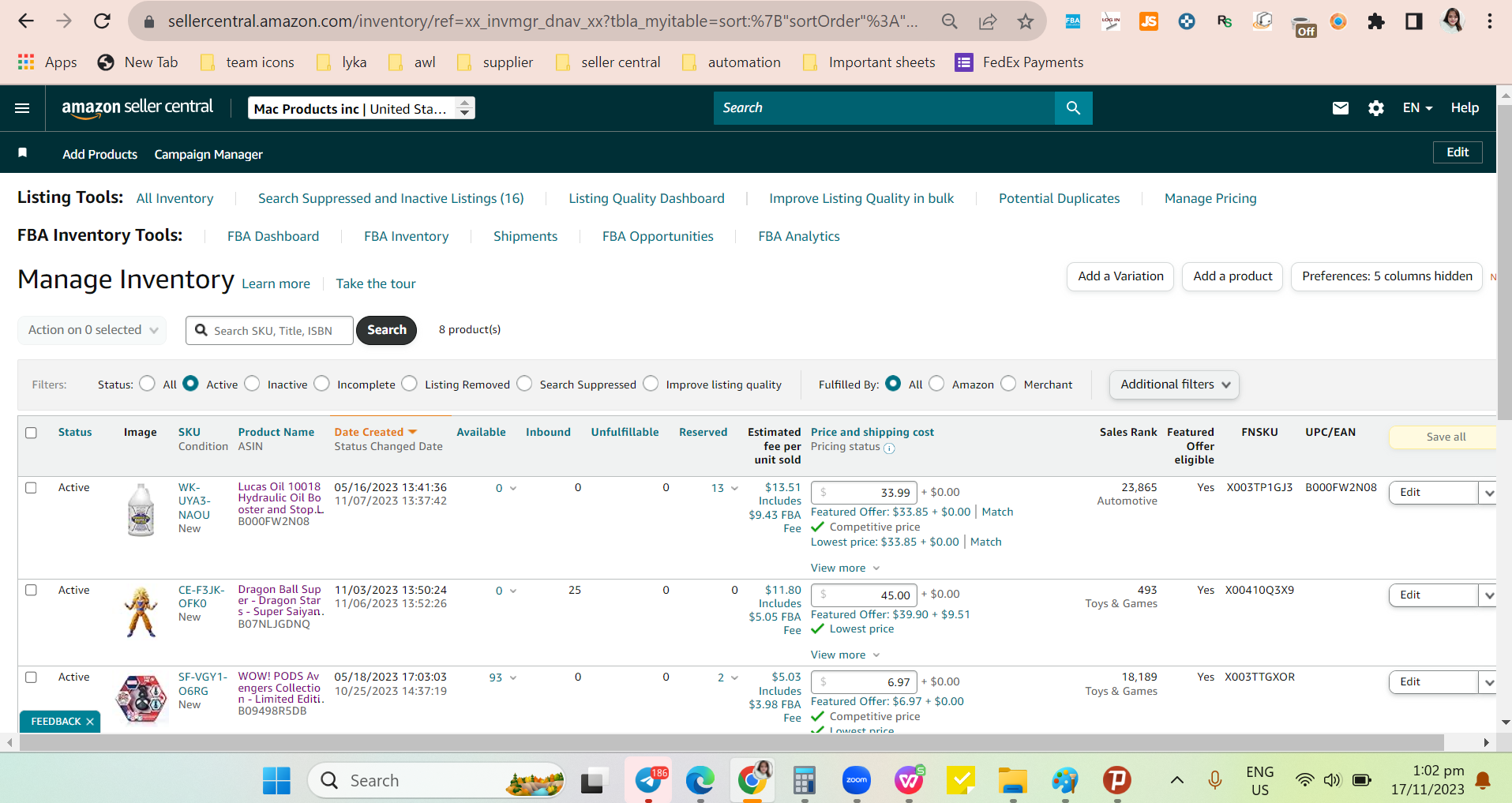1512x803 pixels.
Task: Sort by the Date Created column header
Action: 376,432
